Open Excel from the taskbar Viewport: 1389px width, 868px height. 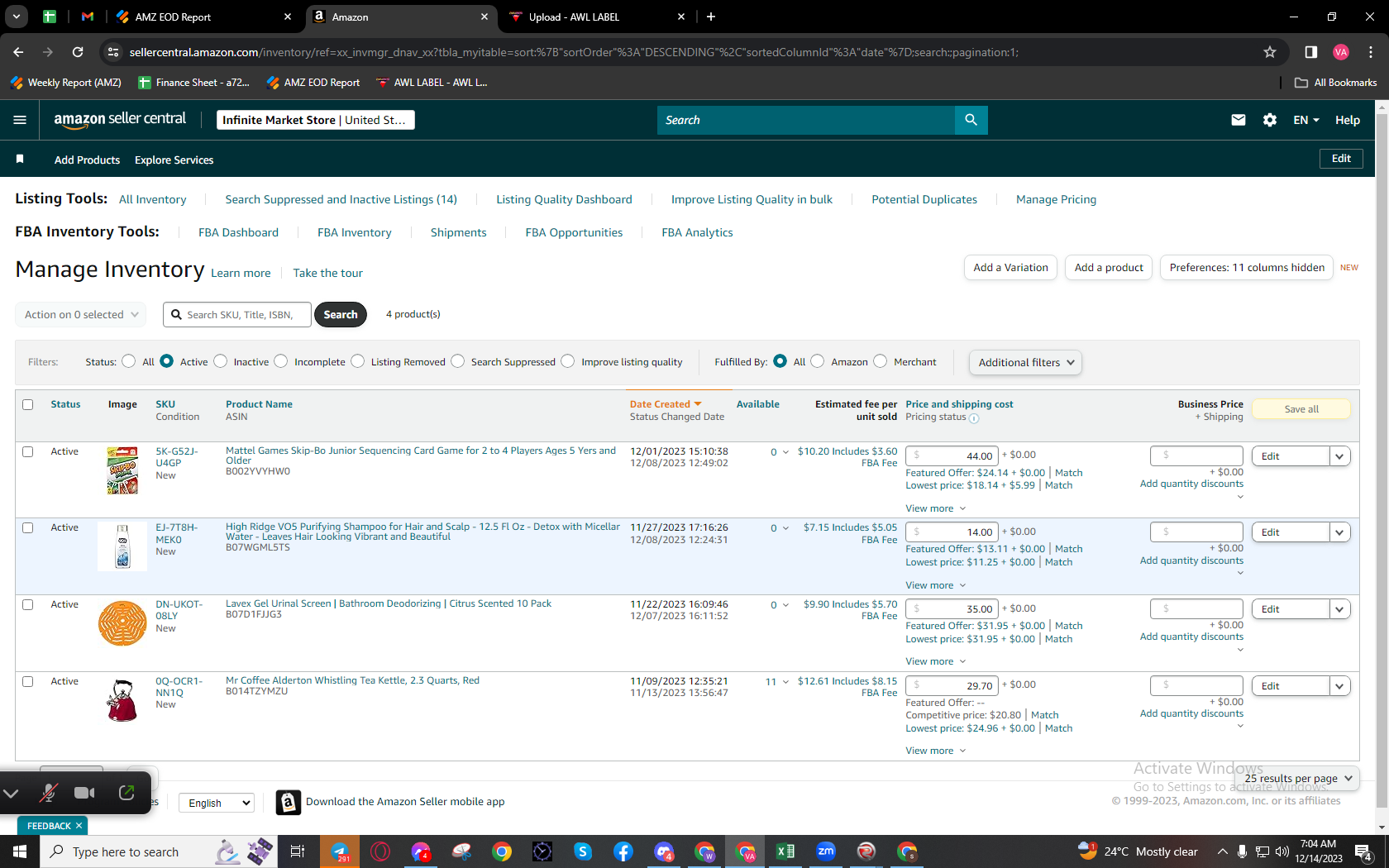785,851
